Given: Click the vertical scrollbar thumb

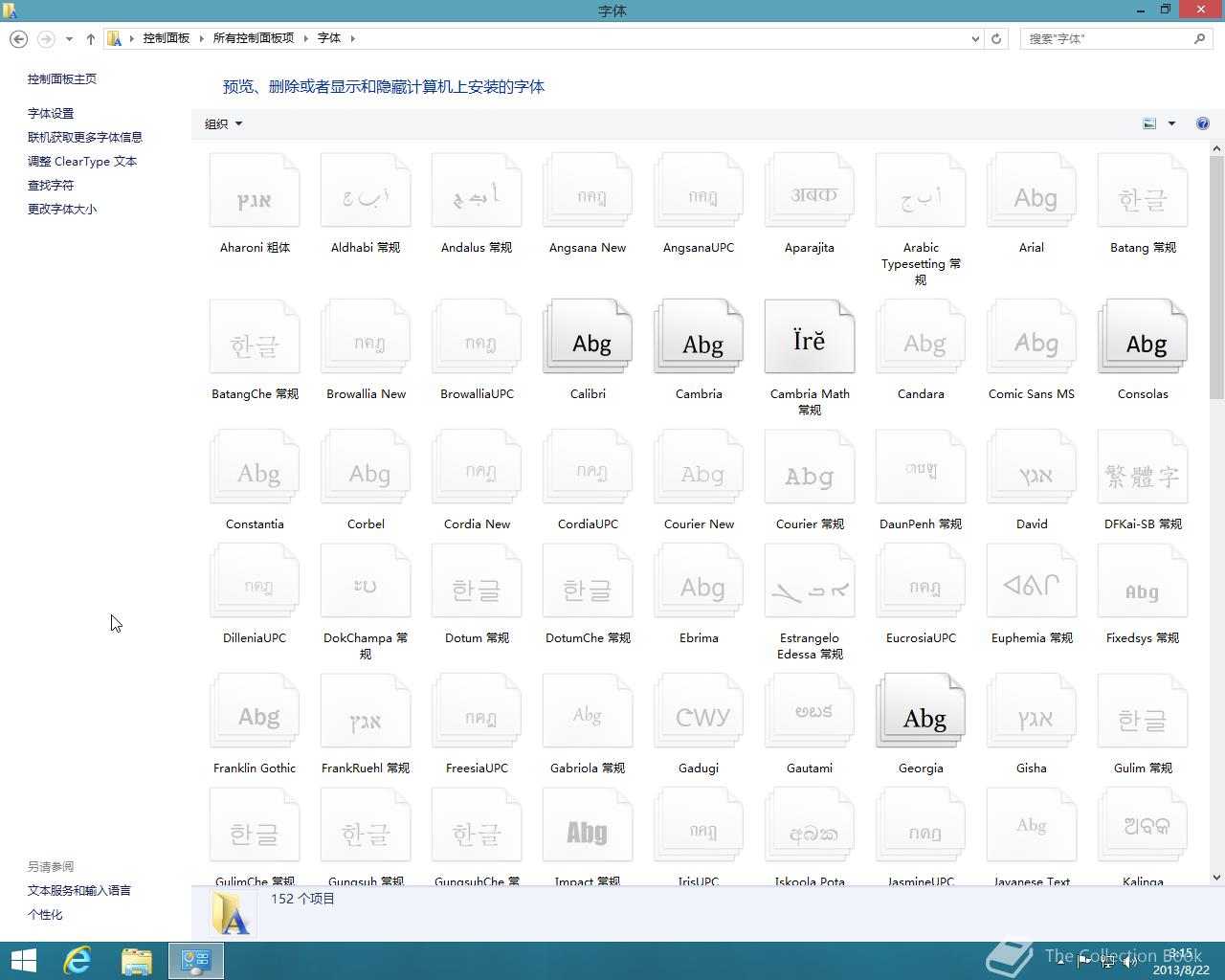Looking at the screenshot, I should coord(1217,278).
